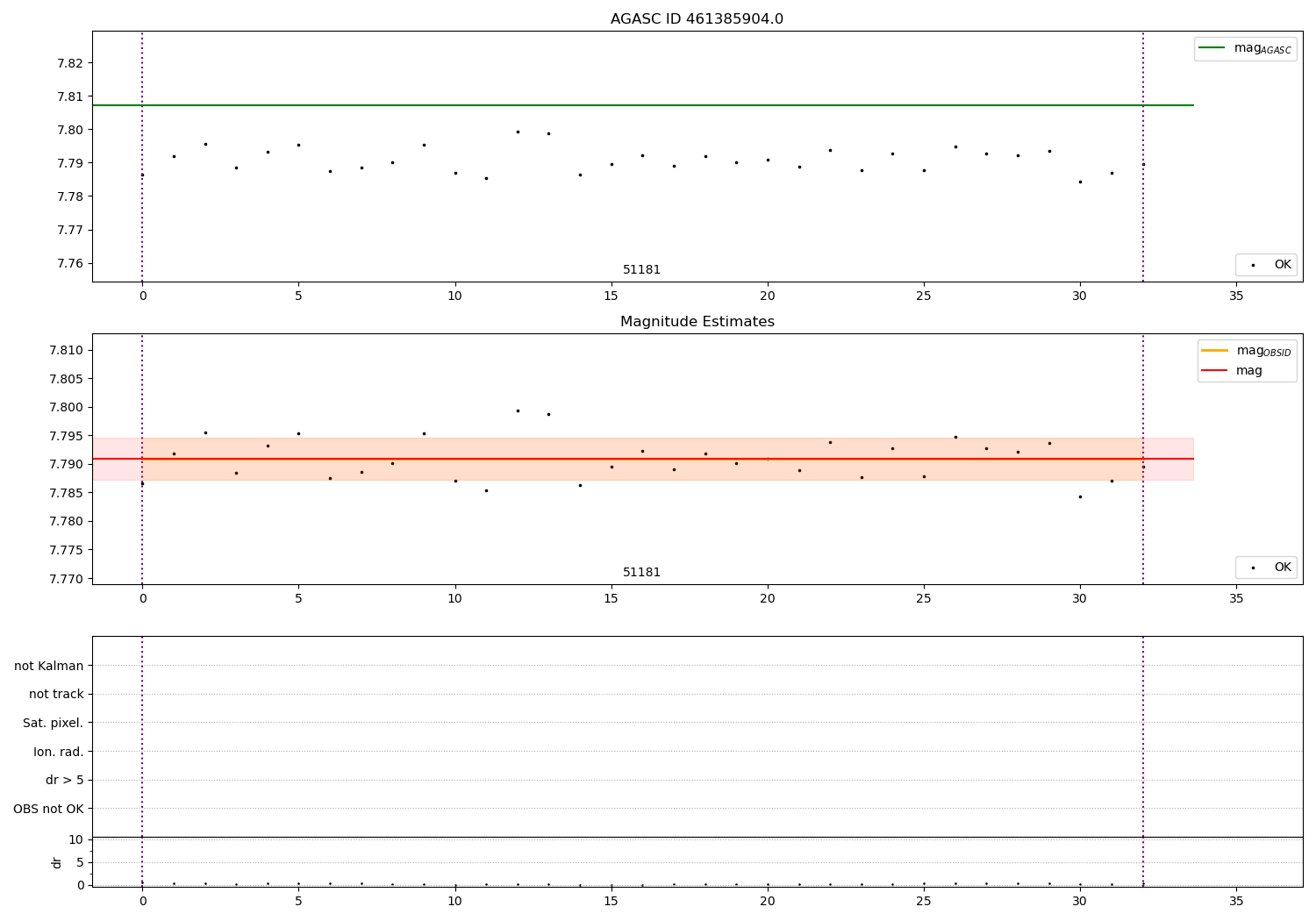This screenshot has width=1316, height=921.
Task: Click the lowest data point at x=30 in Magnitude Estimates
Action: (1080, 496)
